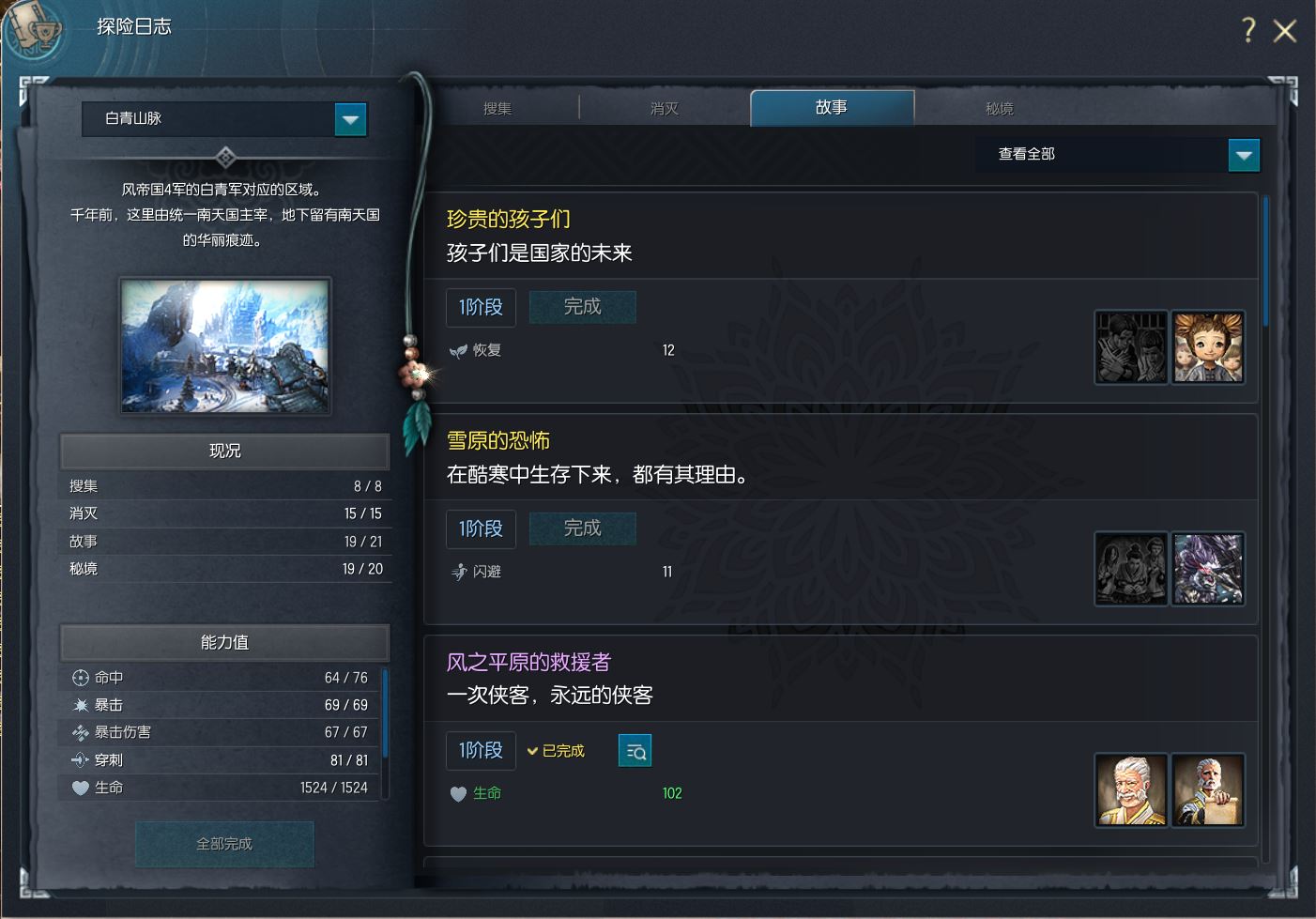Click the 白青山脉 snowy region thumbnail
Image resolution: width=1316 pixels, height=919 pixels.
[225, 345]
